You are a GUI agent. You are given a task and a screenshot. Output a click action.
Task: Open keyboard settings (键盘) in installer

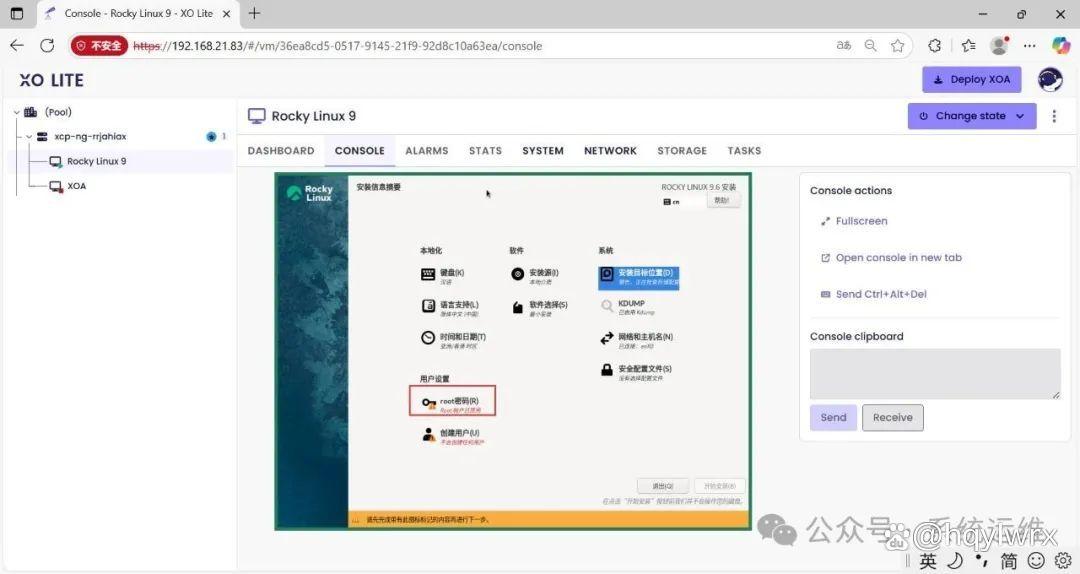tap(442, 276)
